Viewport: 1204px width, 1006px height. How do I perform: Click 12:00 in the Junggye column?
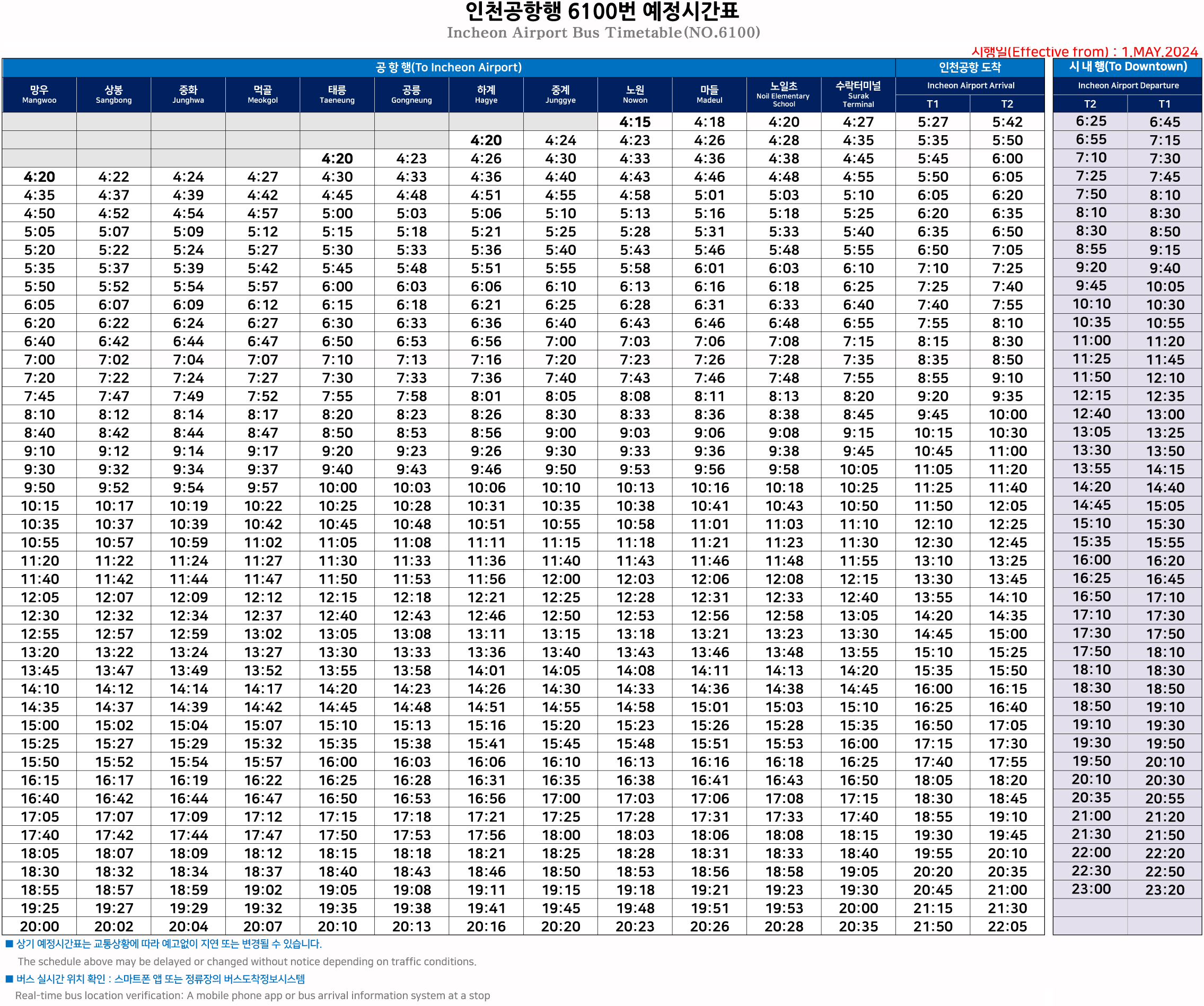click(x=561, y=579)
